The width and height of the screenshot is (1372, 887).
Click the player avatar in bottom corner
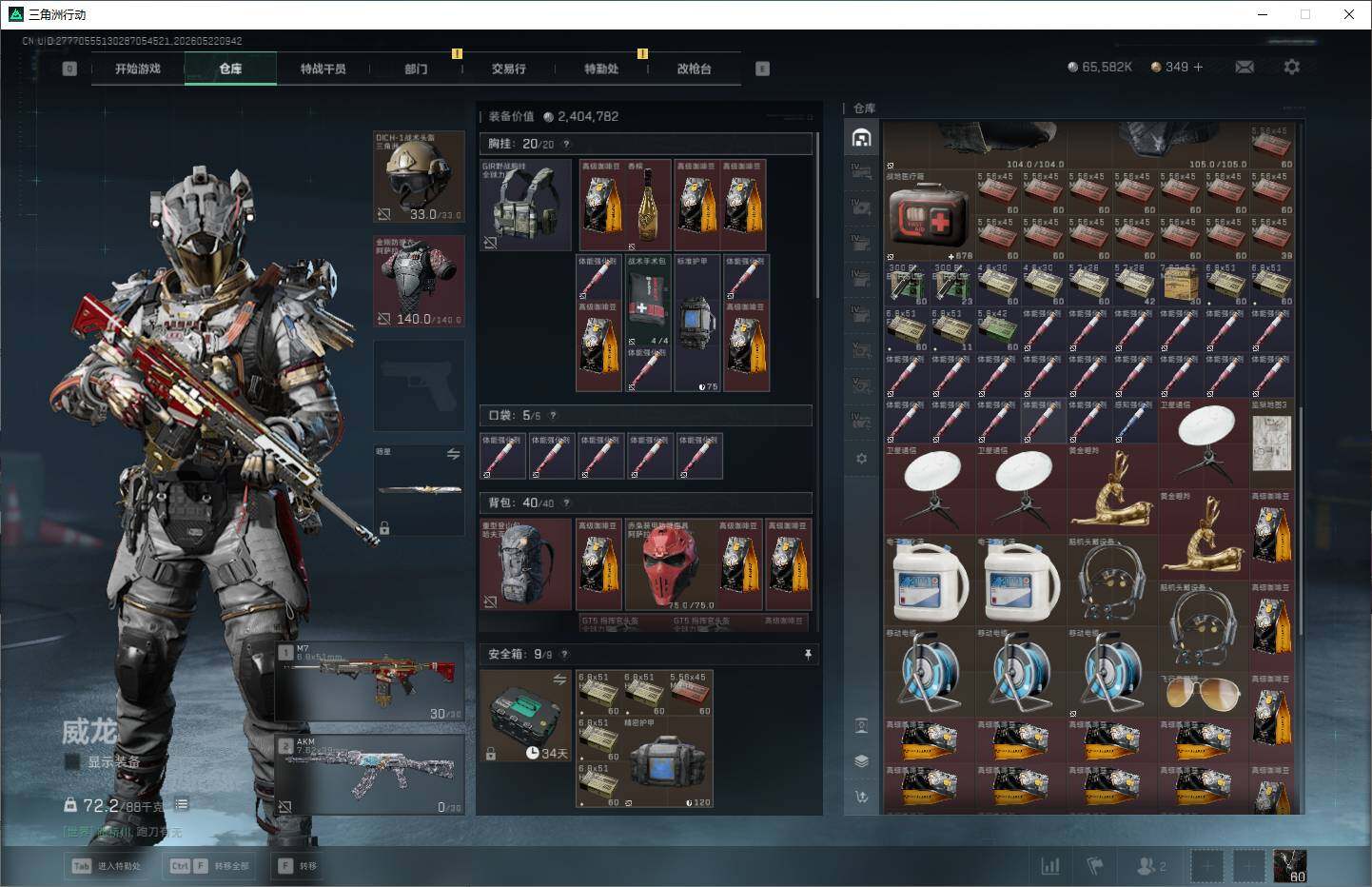pos(1290,866)
